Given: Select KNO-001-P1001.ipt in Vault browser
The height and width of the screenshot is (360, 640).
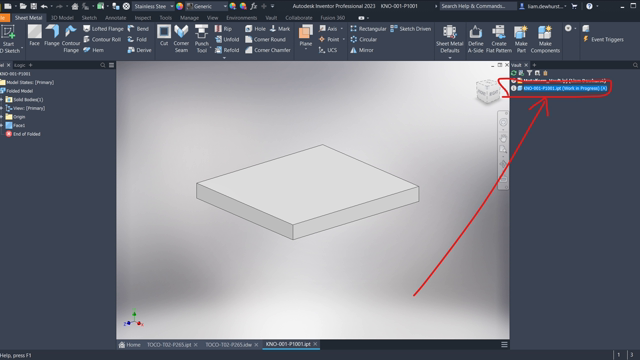Looking at the screenshot, I should [565, 88].
